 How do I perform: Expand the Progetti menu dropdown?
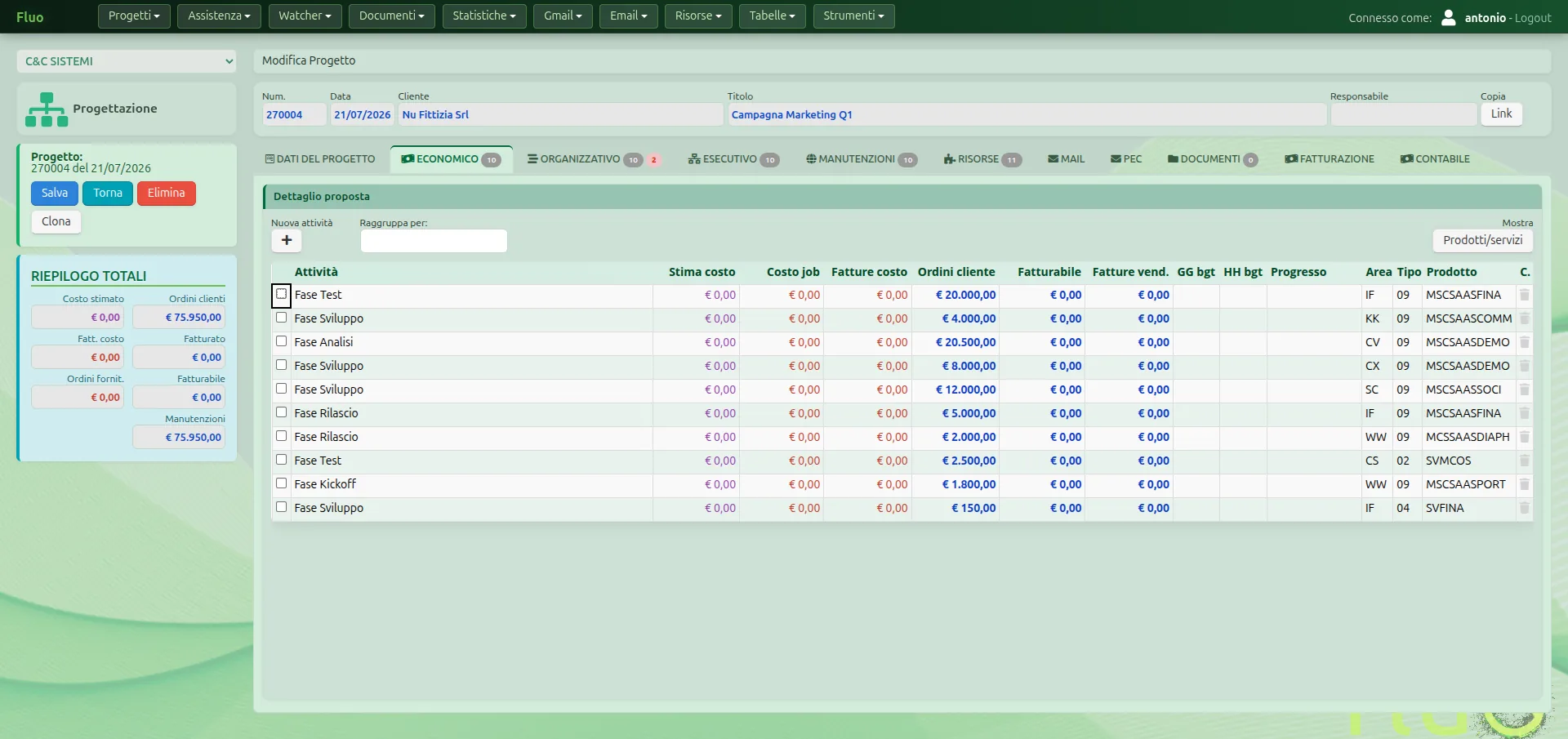[134, 16]
